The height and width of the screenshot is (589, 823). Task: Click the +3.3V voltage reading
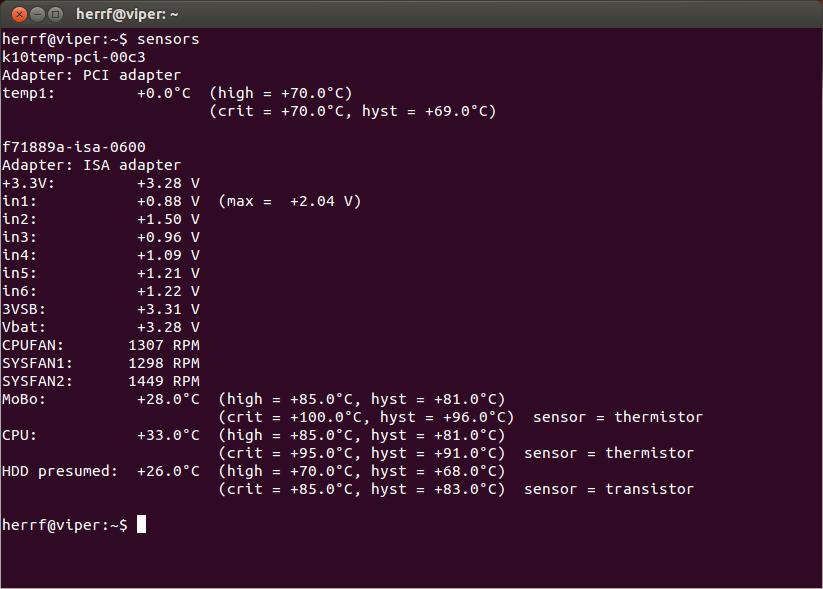[x=168, y=183]
